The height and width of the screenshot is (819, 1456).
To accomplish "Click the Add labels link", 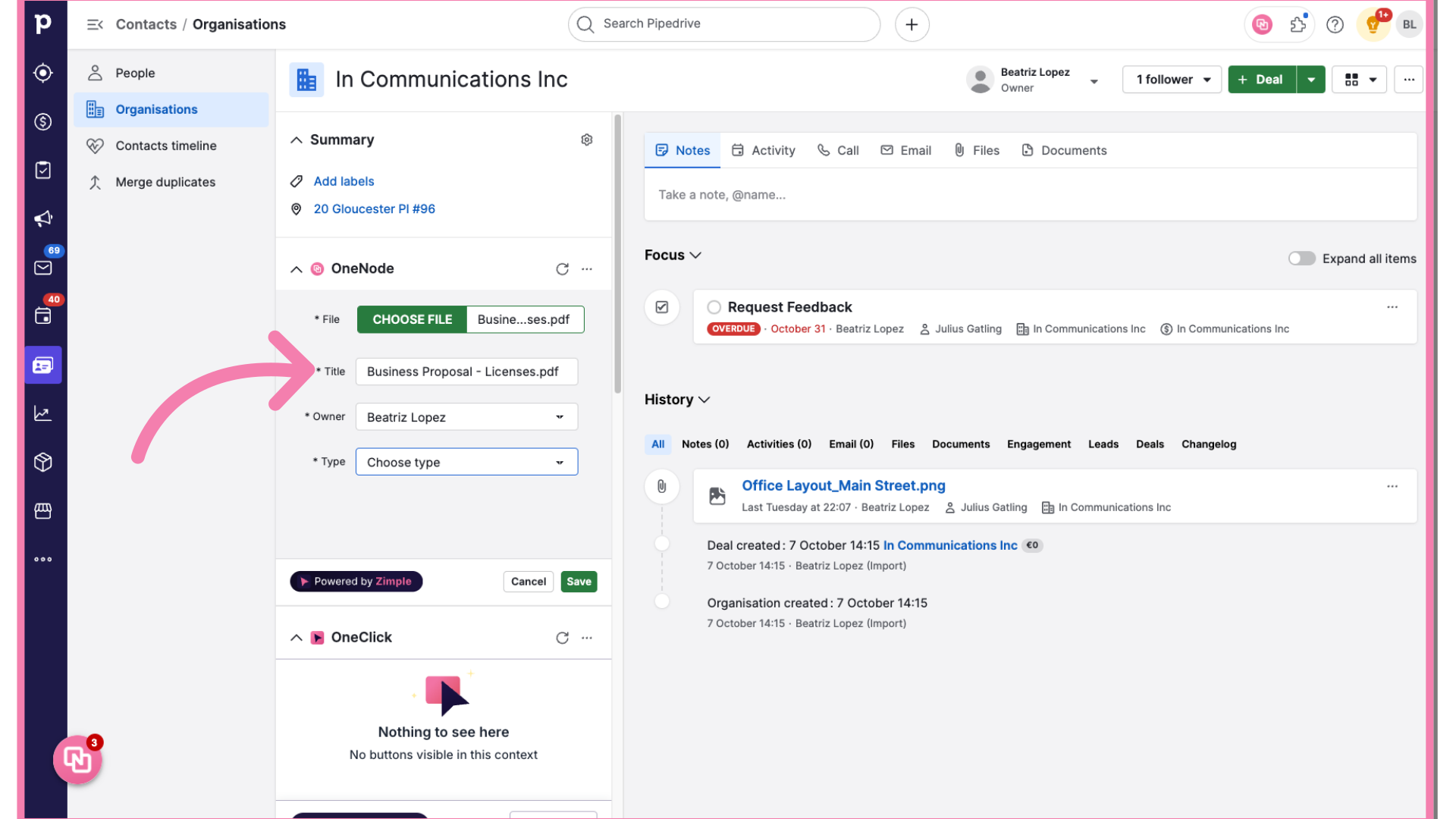I will (344, 181).
